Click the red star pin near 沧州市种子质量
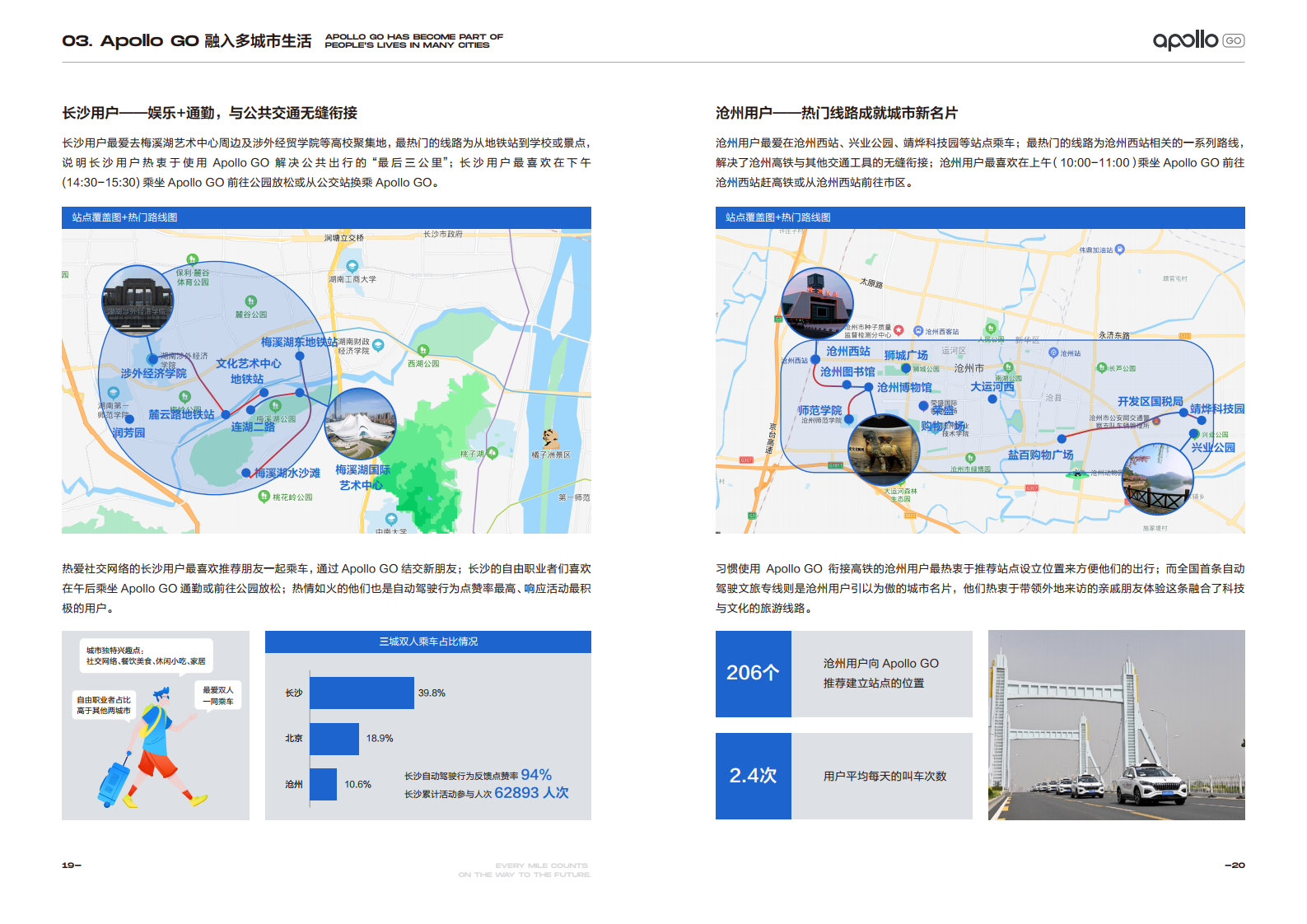The width and height of the screenshot is (1307, 924). coord(899,330)
